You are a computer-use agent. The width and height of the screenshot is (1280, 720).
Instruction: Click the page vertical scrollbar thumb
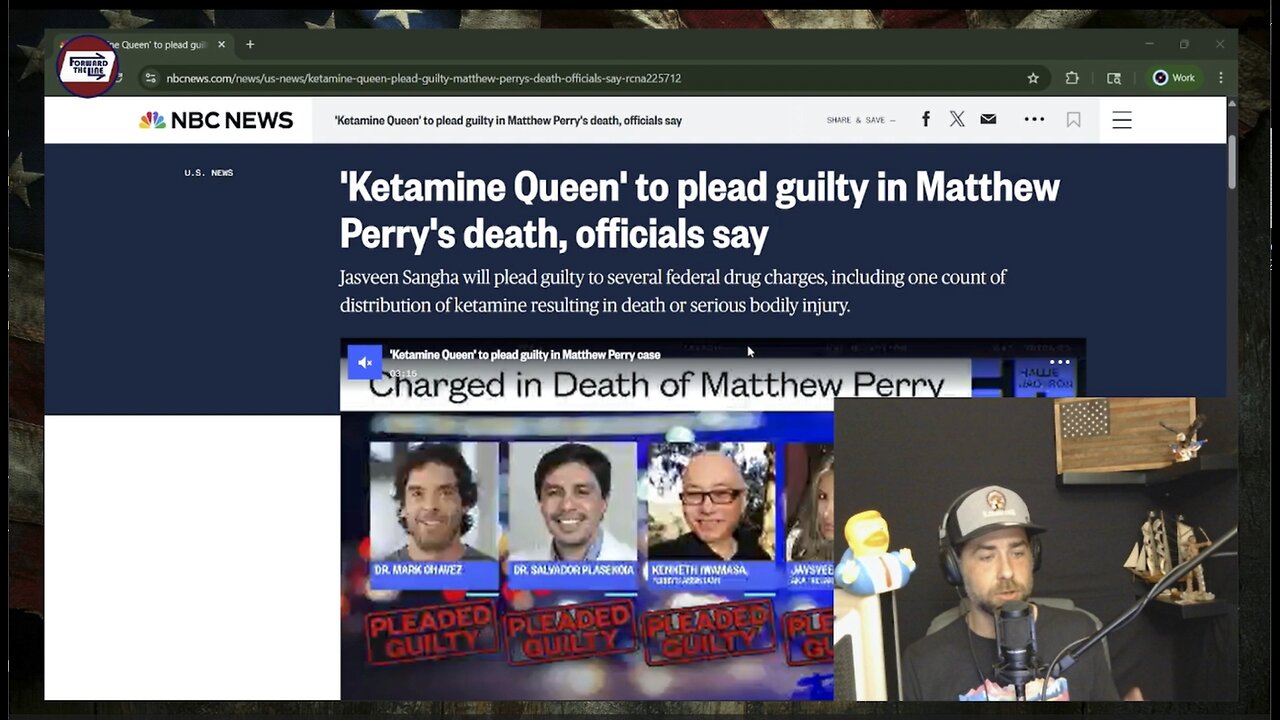click(1232, 160)
